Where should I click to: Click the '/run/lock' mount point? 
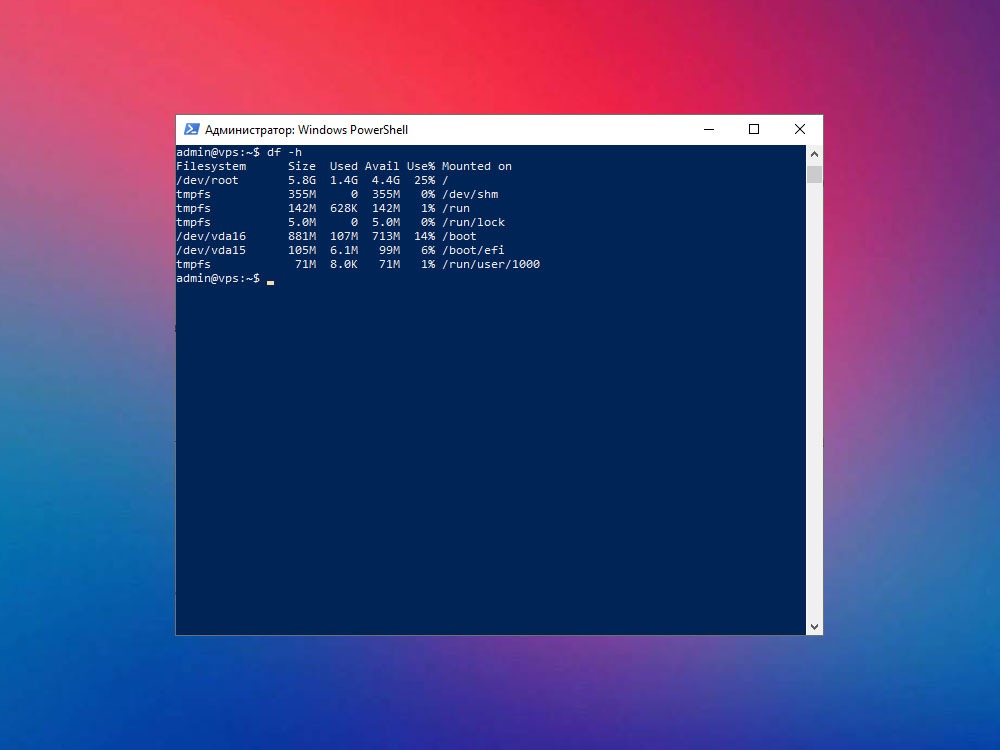[x=473, y=223]
